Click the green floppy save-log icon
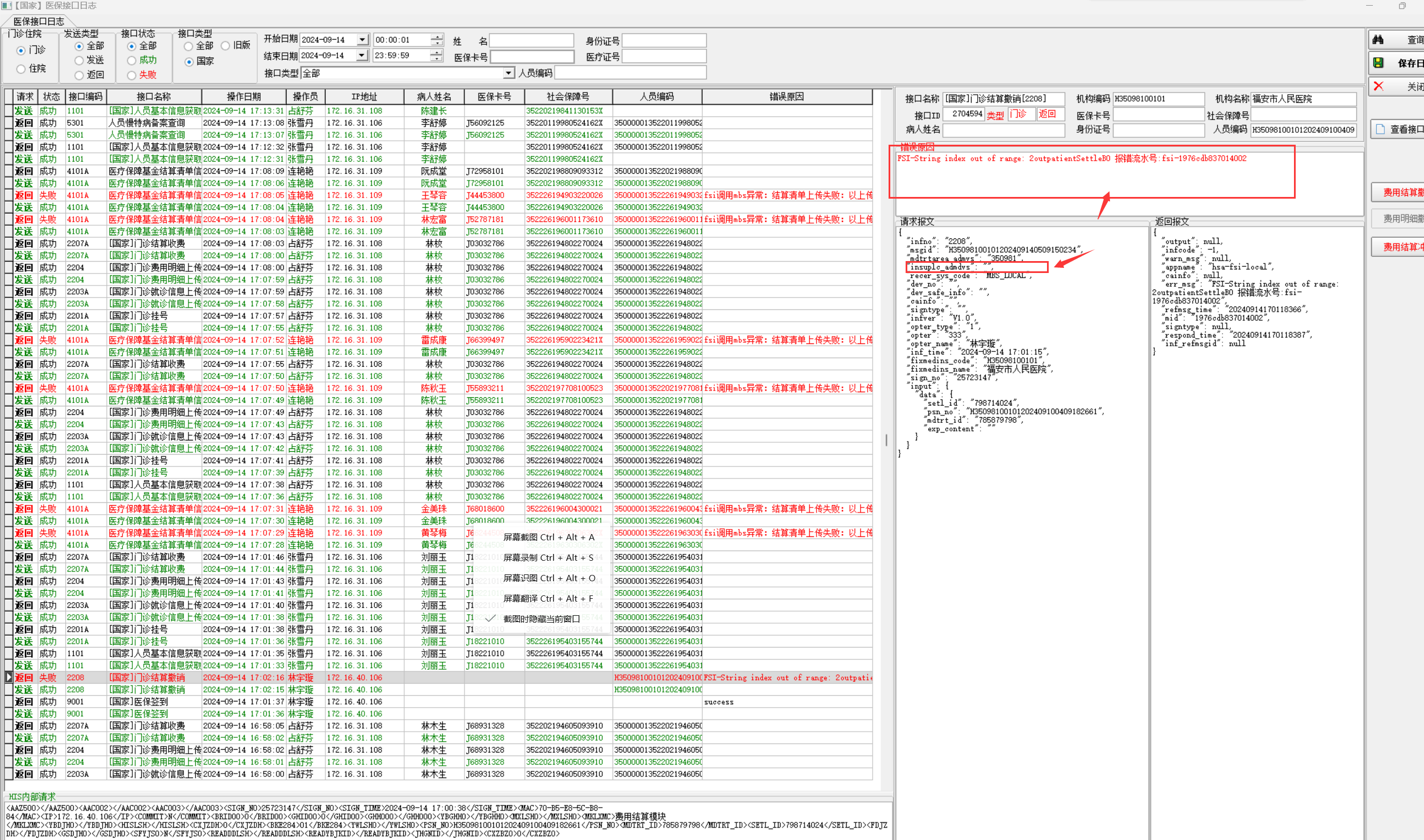1424x840 pixels. [1378, 63]
